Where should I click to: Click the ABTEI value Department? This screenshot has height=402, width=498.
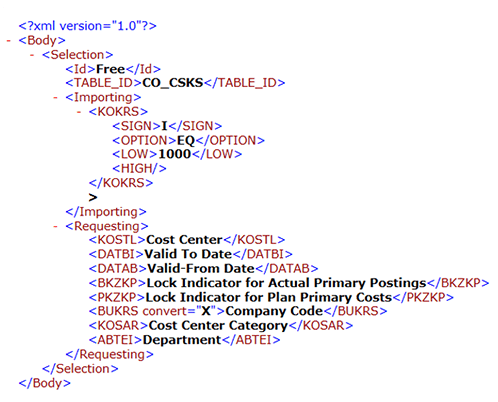(182, 340)
